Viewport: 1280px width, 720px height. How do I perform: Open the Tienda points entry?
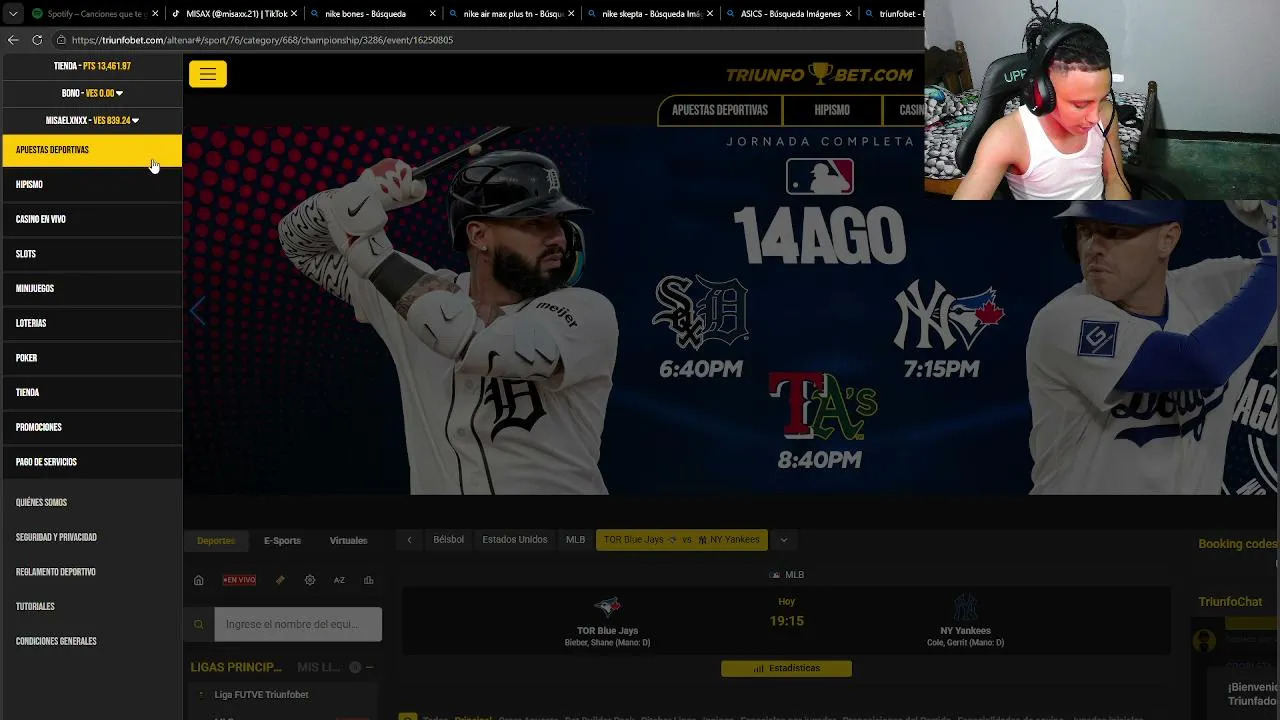[x=92, y=66]
